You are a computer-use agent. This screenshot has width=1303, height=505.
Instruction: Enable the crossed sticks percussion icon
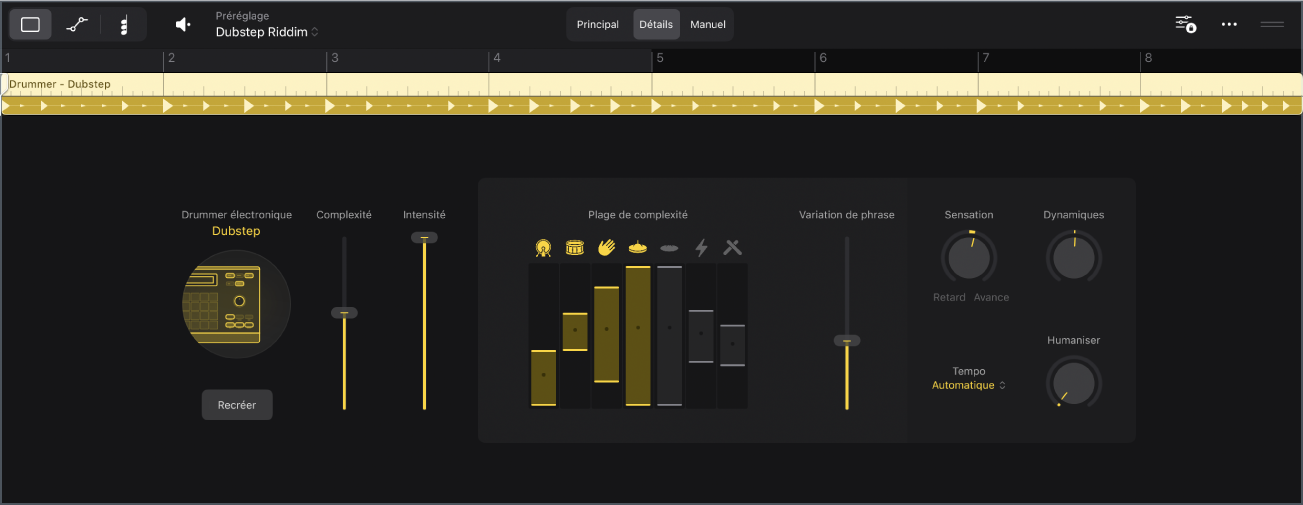point(733,247)
